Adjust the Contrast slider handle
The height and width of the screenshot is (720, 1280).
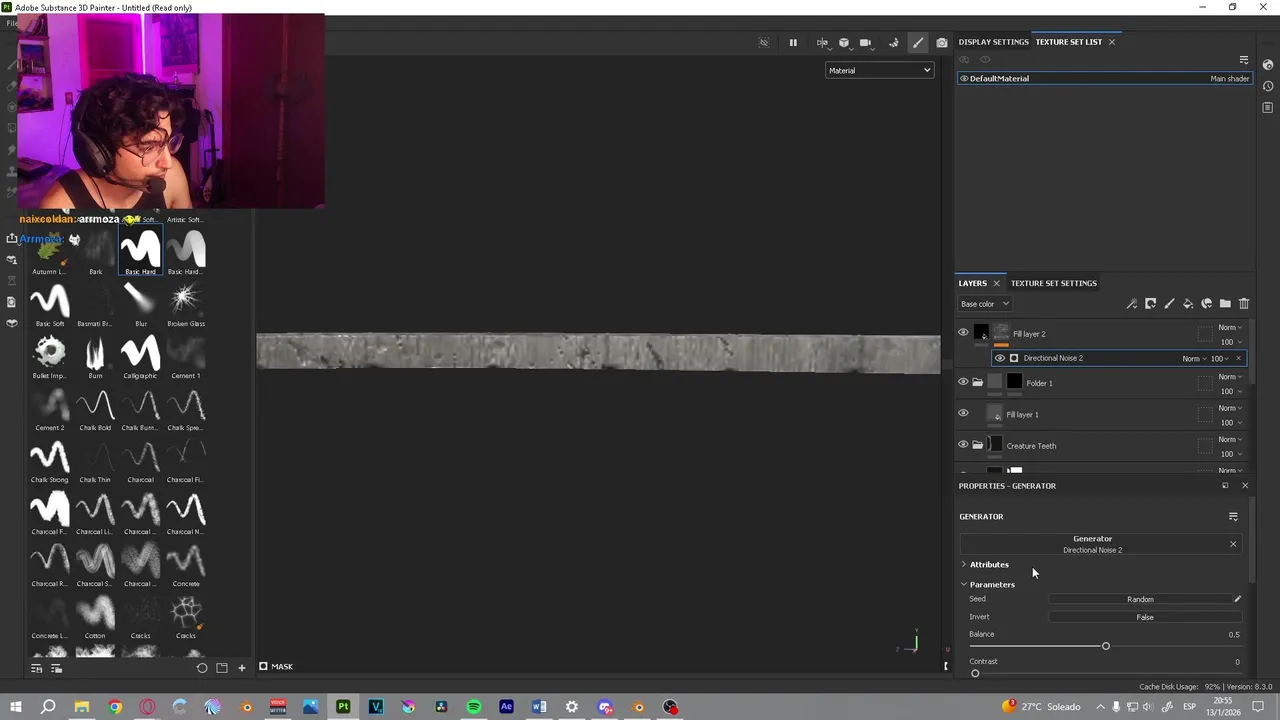coord(975,673)
